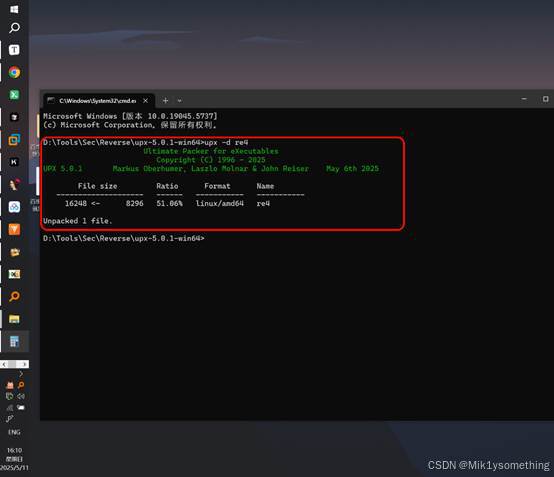Open the character avatar taskbar app
The height and width of the screenshot is (477, 554).
pyautogui.click(x=14, y=184)
